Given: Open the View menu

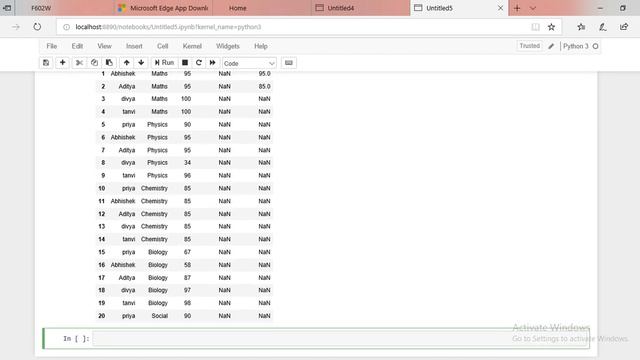Looking at the screenshot, I should pos(104,46).
